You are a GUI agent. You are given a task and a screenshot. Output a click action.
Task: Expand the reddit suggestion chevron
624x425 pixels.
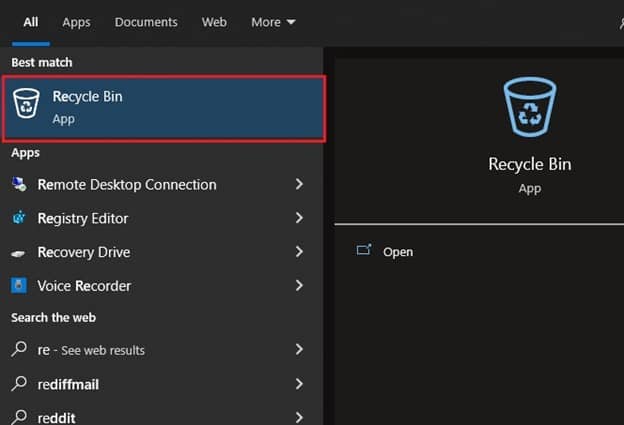[x=299, y=417]
